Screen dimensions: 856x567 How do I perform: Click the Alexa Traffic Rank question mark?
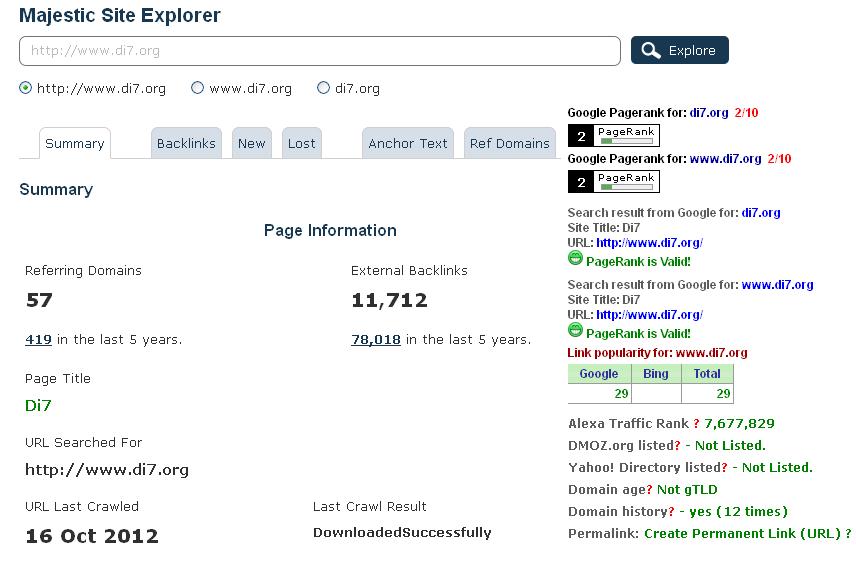[696, 423]
